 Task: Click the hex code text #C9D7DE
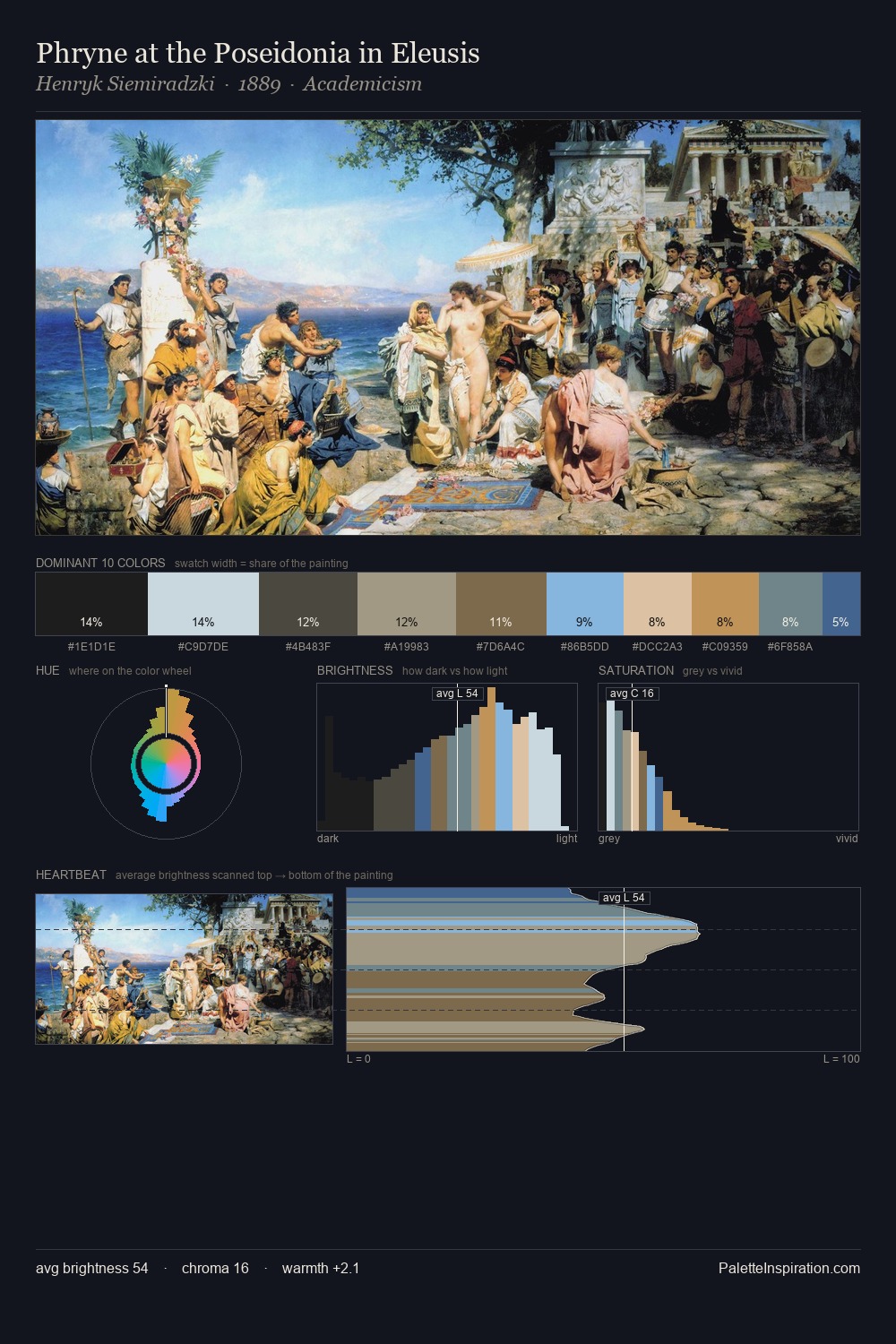point(203,646)
